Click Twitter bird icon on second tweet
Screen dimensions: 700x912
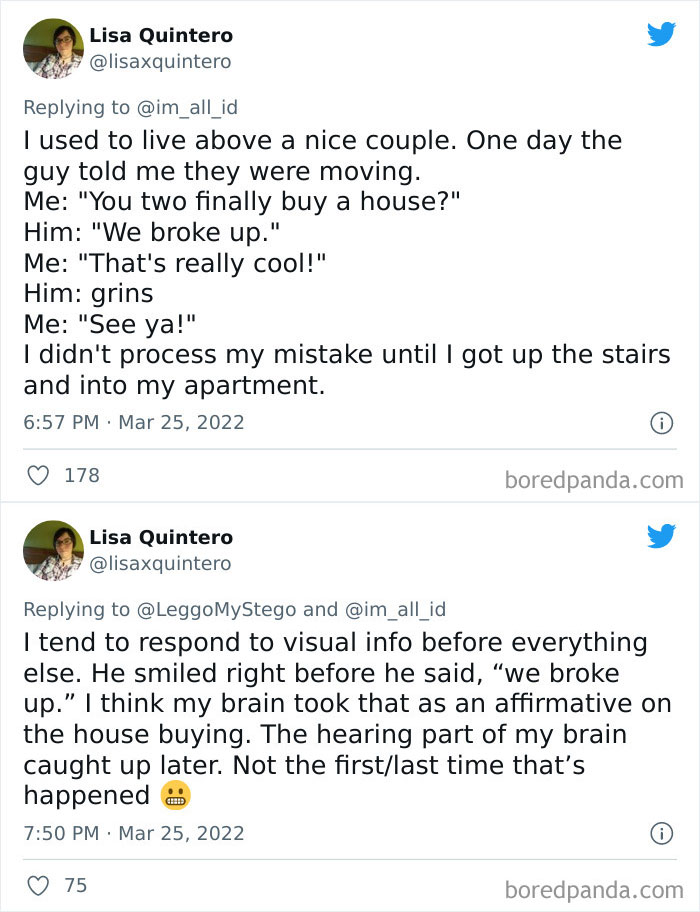point(661,536)
